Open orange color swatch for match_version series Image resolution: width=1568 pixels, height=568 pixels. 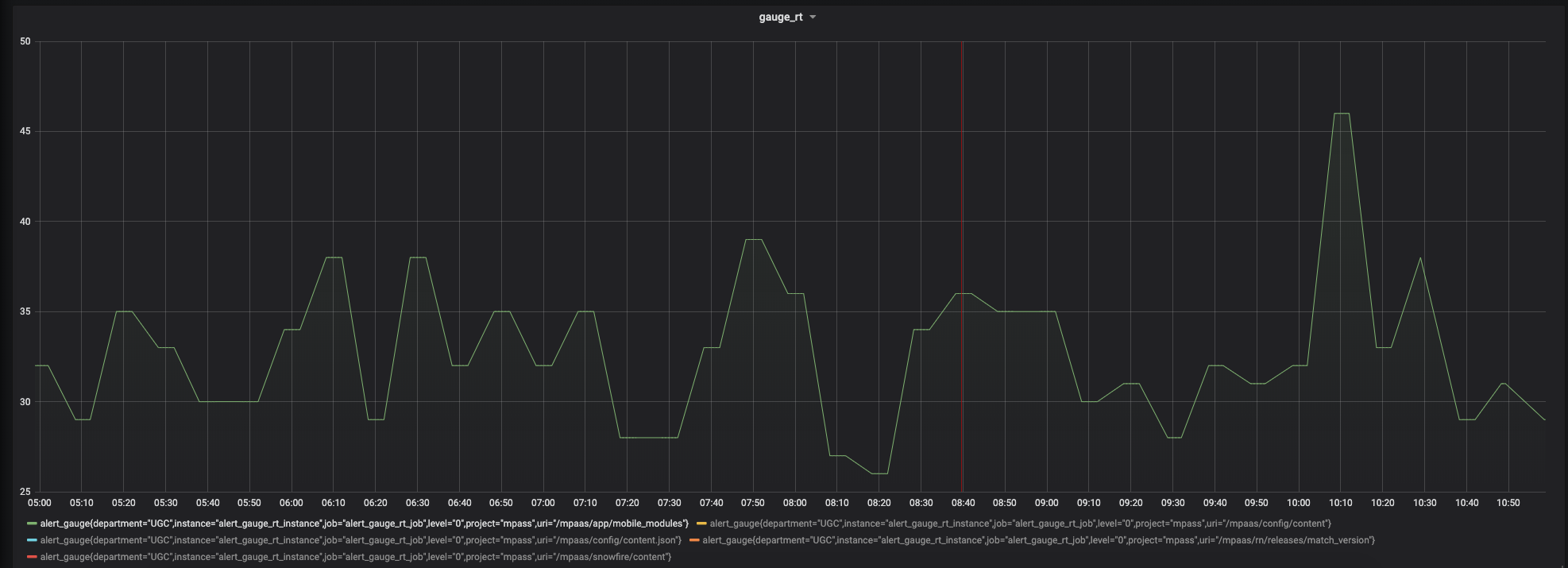[x=694, y=540]
